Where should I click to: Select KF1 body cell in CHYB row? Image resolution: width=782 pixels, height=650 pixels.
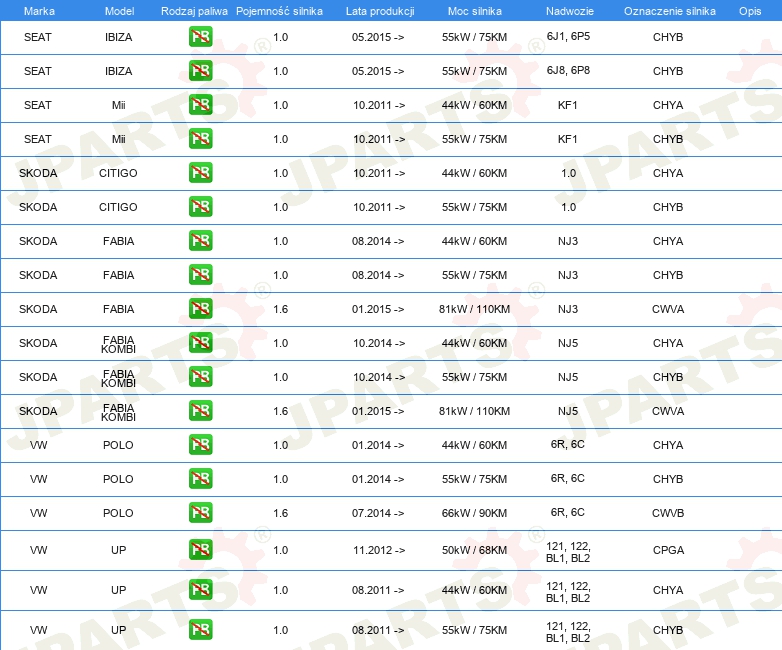click(x=568, y=139)
